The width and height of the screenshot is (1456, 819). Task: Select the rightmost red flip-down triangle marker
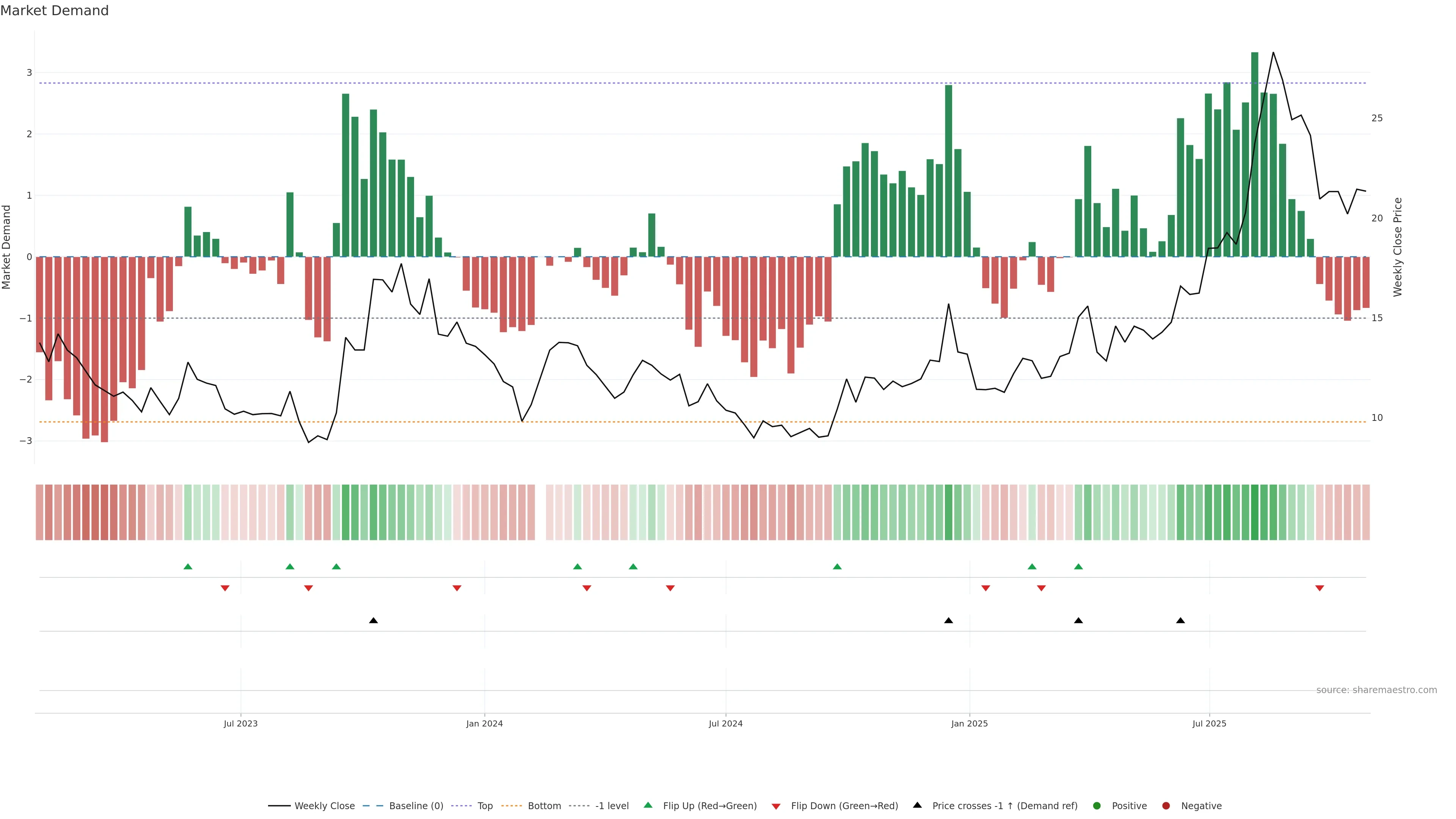[x=1320, y=588]
